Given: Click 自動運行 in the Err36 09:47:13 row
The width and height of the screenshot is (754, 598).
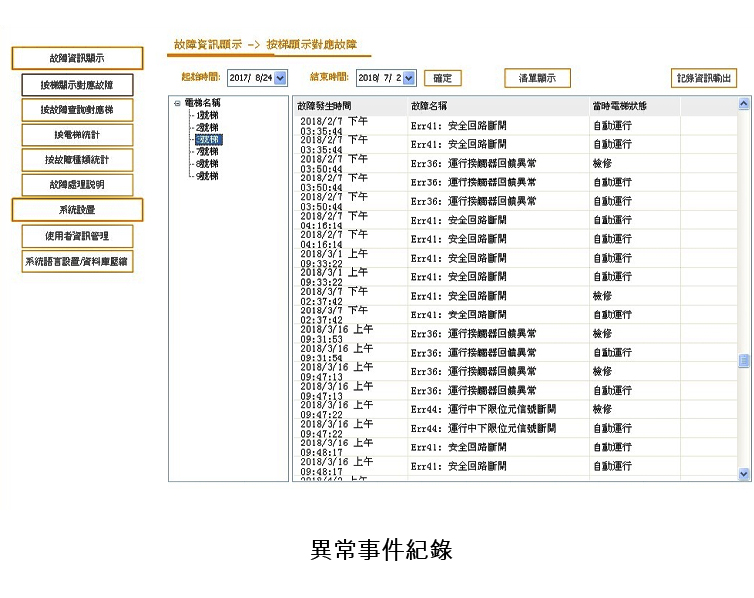Looking at the screenshot, I should (x=612, y=390).
